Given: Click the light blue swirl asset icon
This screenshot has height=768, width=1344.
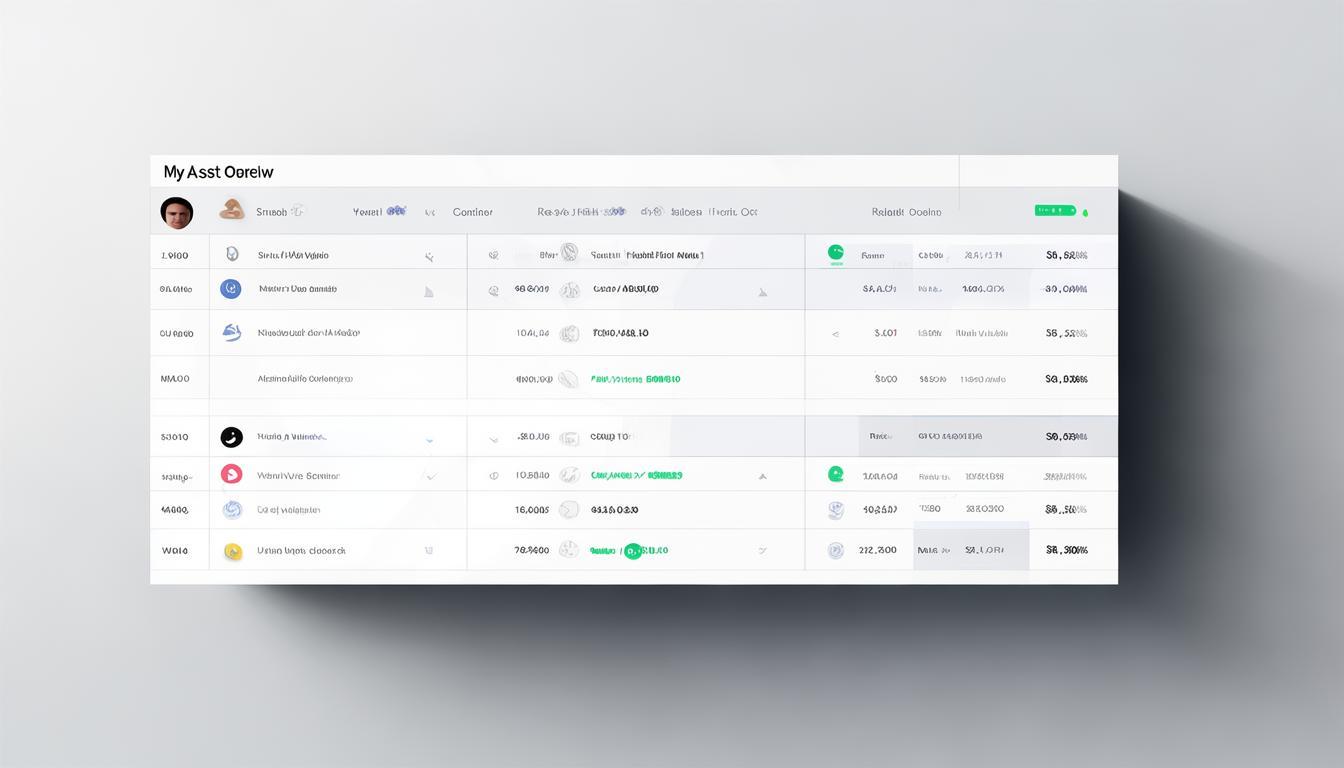Looking at the screenshot, I should coord(232,510).
